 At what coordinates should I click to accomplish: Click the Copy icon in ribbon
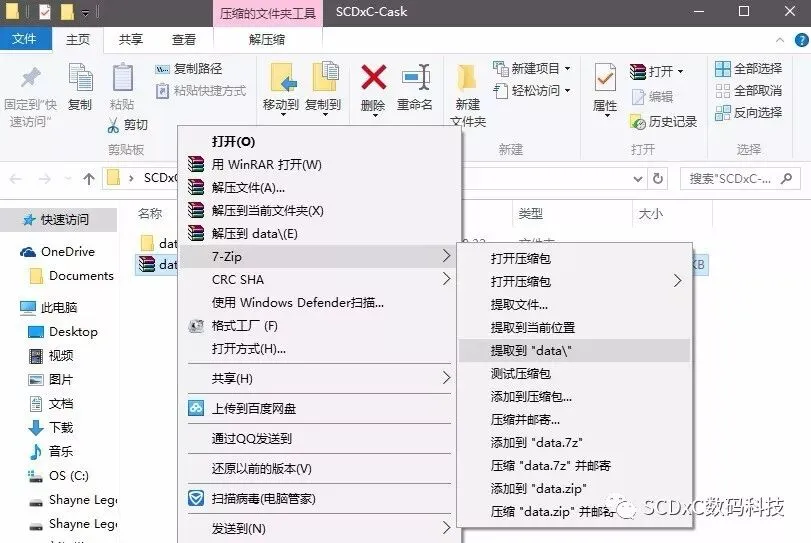click(x=80, y=78)
